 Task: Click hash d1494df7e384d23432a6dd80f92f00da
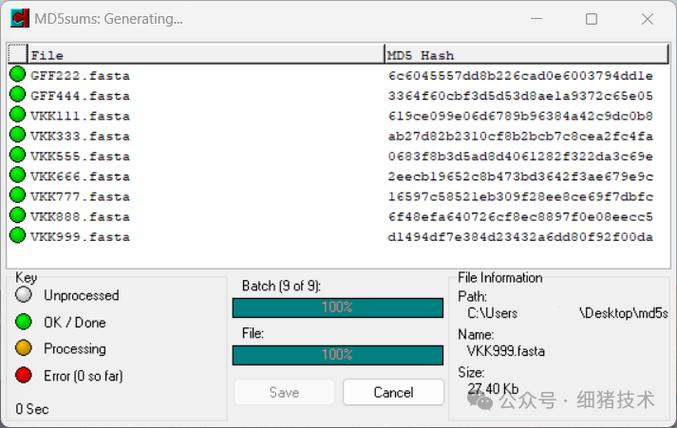pyautogui.click(x=520, y=237)
